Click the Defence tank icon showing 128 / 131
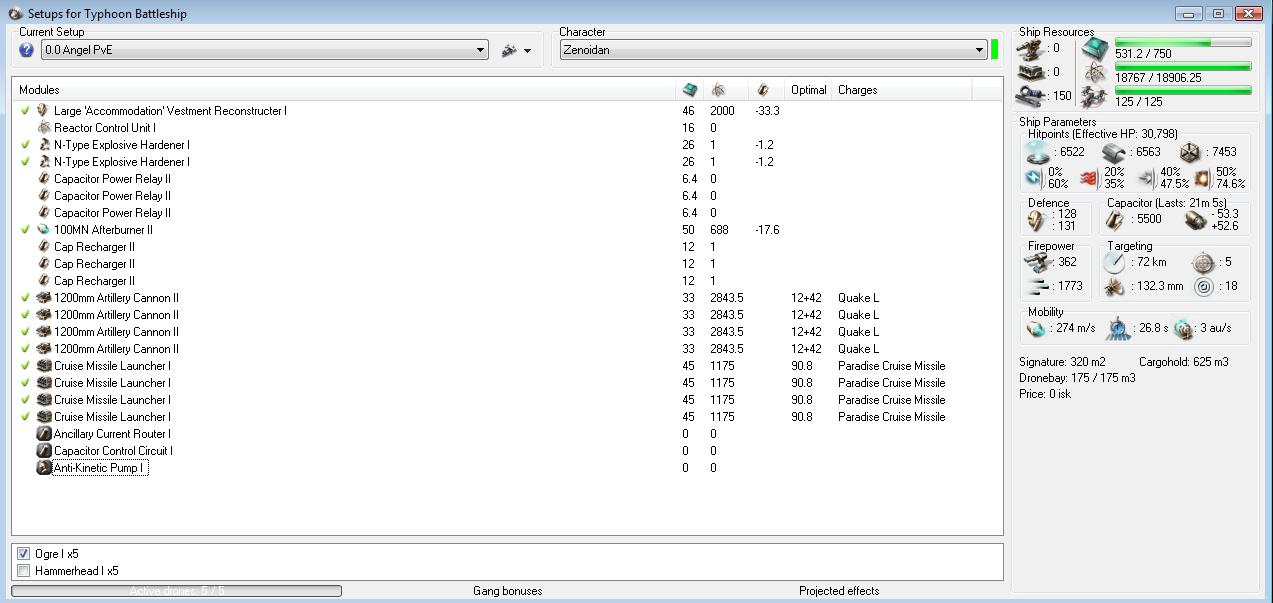The height and width of the screenshot is (603, 1273). pyautogui.click(x=1036, y=220)
